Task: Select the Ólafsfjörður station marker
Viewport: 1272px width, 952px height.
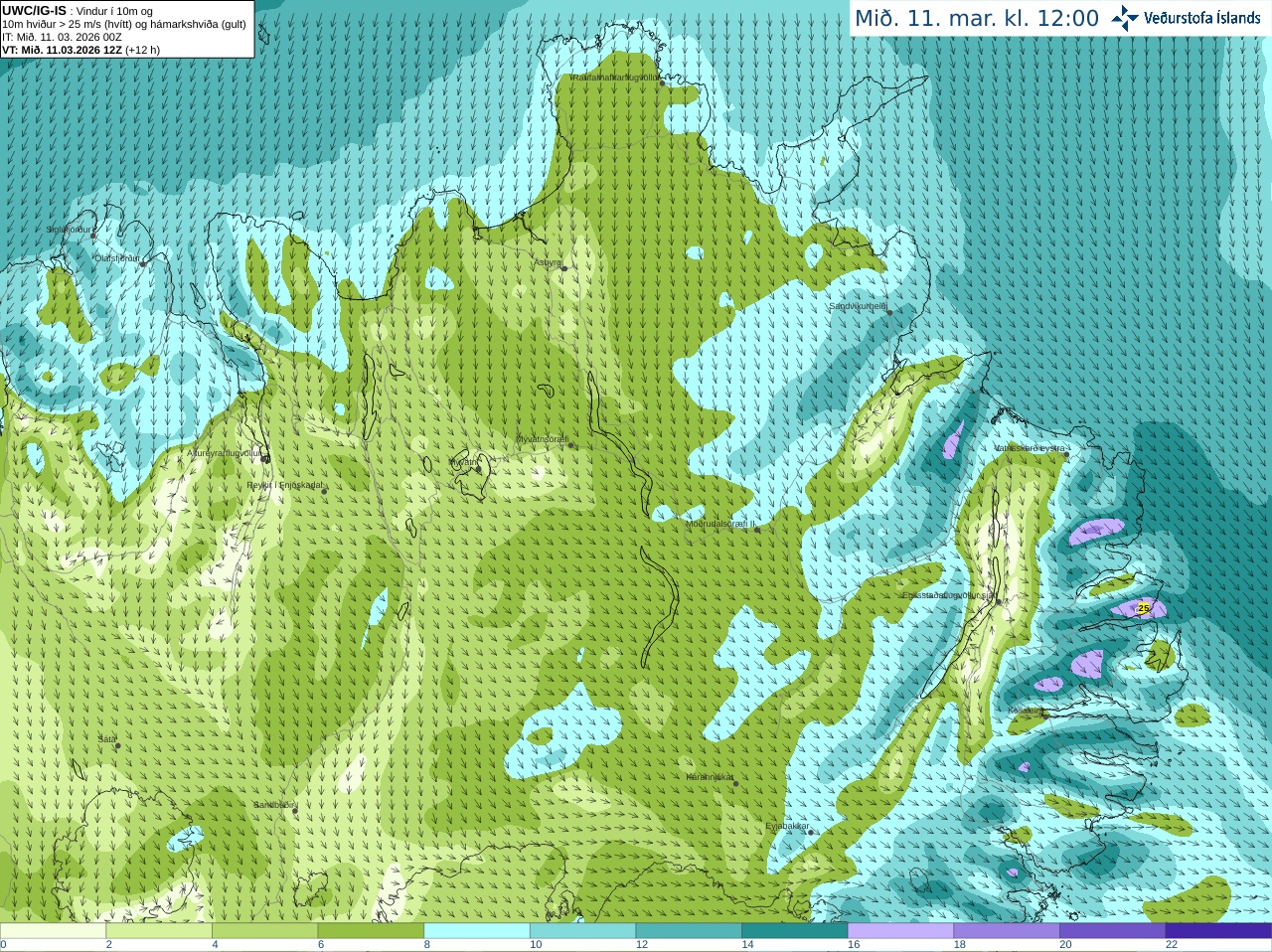Action: pyautogui.click(x=142, y=263)
